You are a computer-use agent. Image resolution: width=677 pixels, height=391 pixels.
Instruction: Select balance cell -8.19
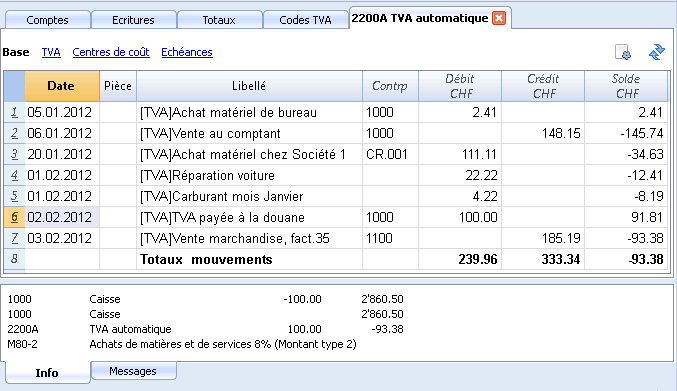[626, 196]
